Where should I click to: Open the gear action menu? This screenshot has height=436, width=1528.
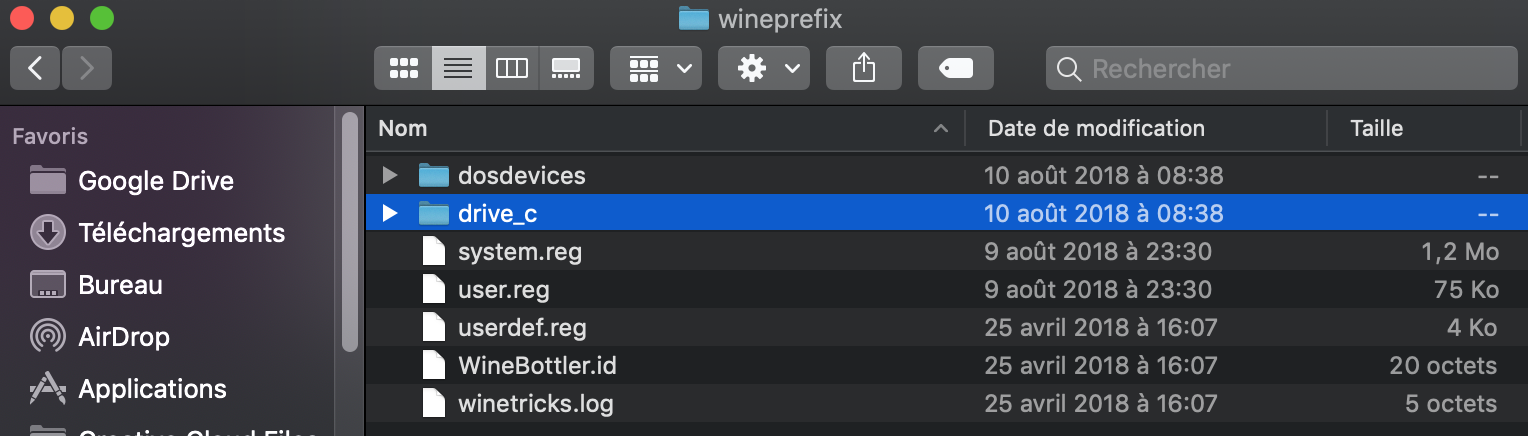(x=763, y=68)
